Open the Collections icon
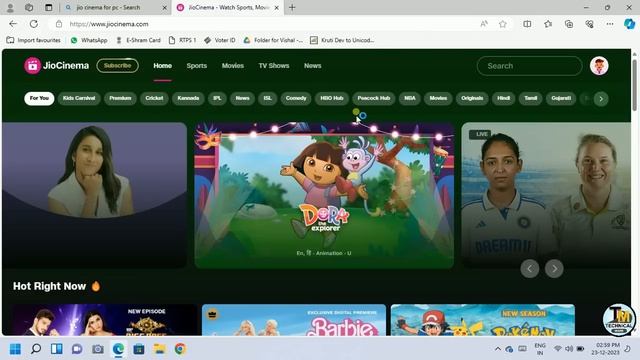 tap(569, 24)
